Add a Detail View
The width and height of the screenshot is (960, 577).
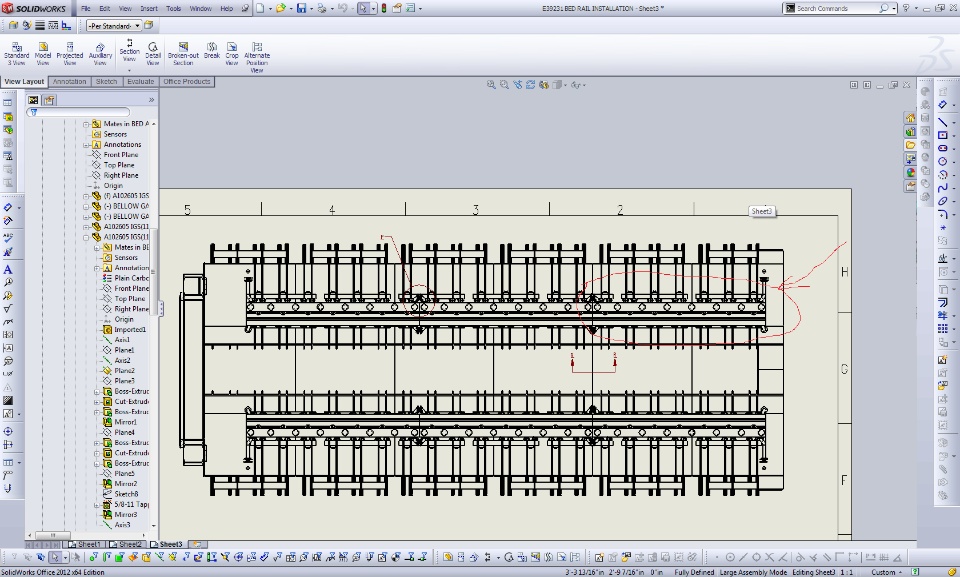click(x=153, y=52)
